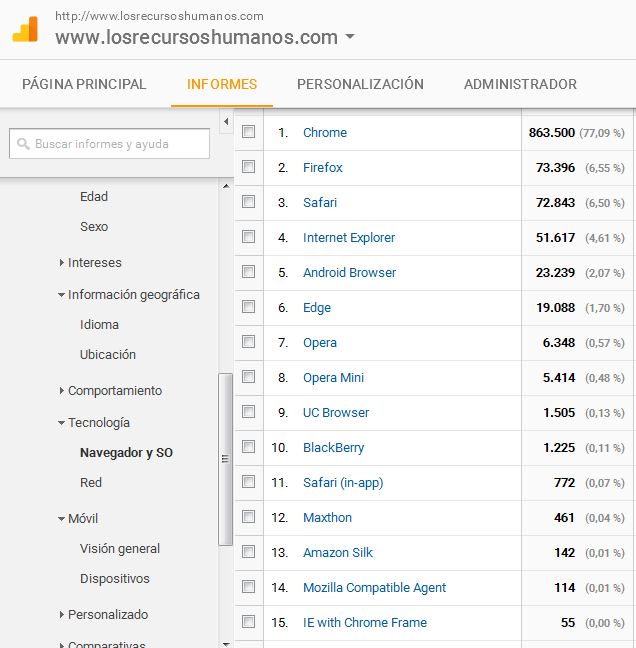
Task: Collapse the sidebar with the left arrow
Action: pos(226,122)
